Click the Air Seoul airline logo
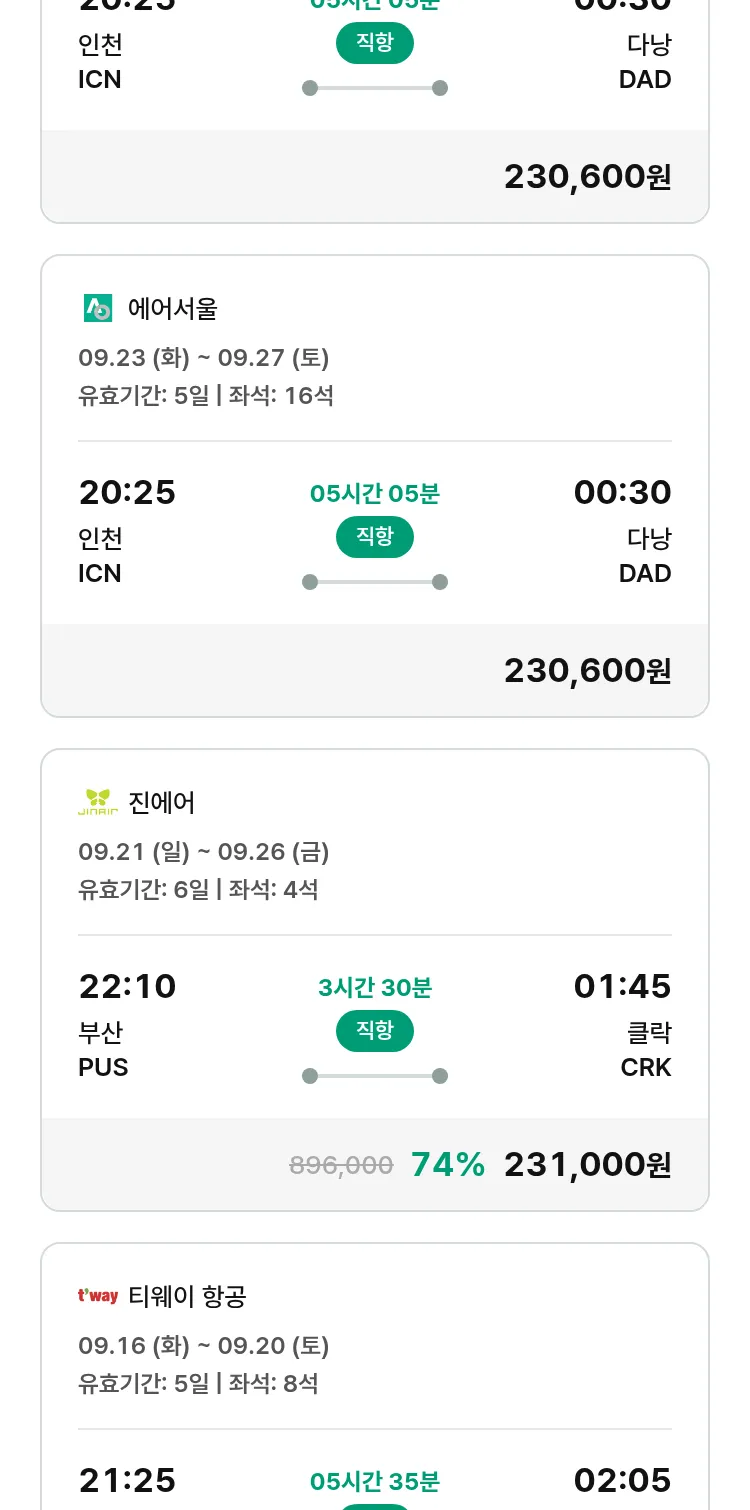The width and height of the screenshot is (750, 1510). coord(98,308)
